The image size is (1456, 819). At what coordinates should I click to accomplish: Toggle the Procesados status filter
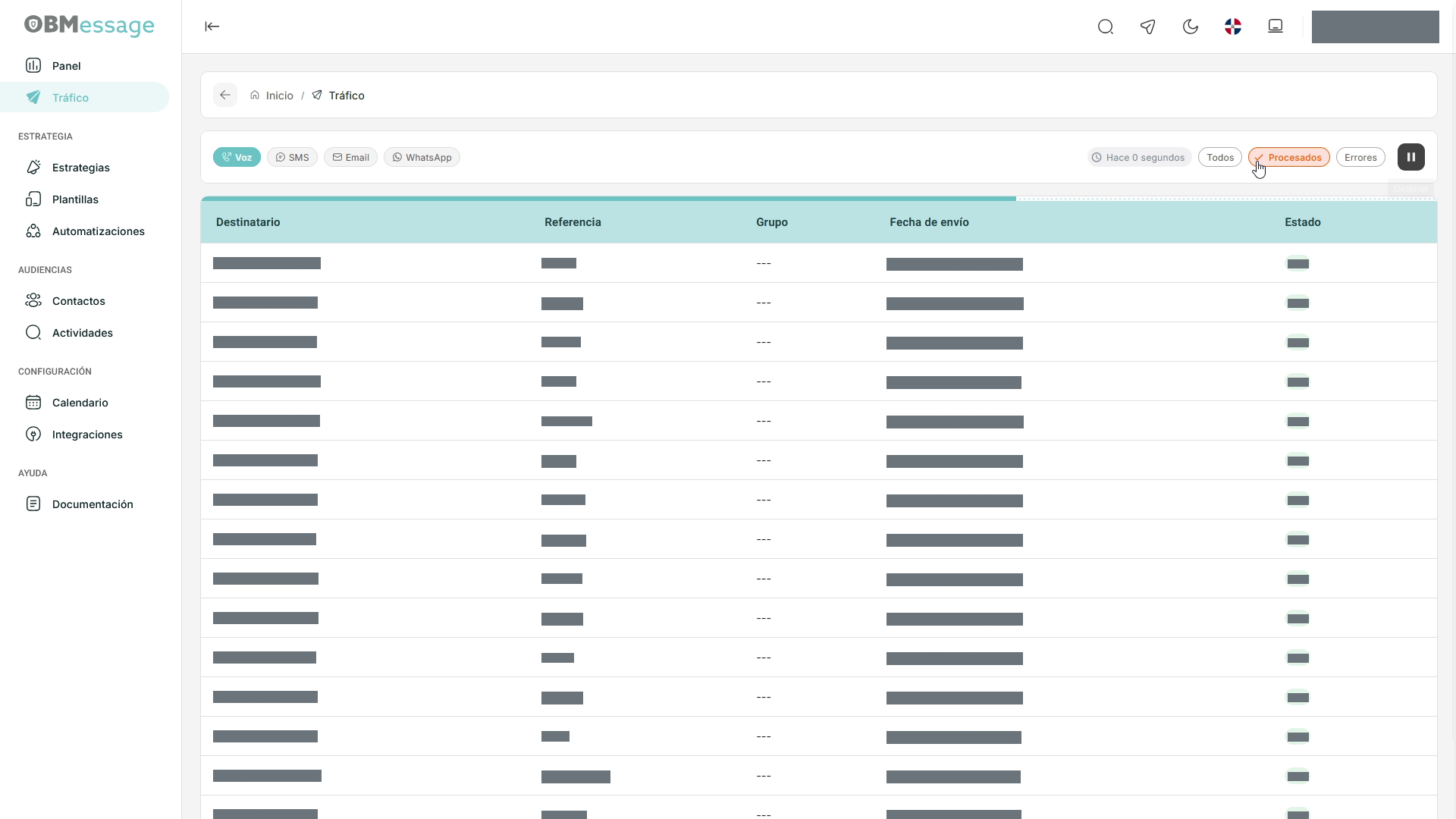pyautogui.click(x=1289, y=157)
